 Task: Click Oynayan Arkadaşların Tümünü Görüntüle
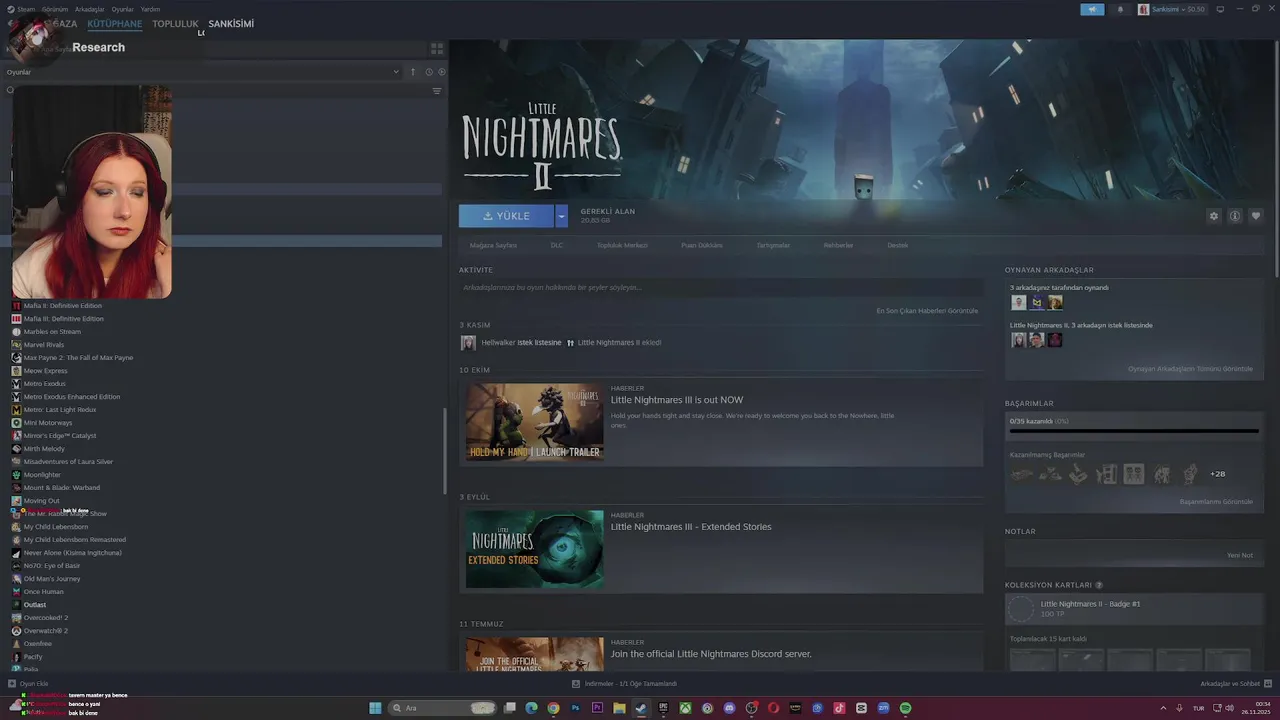(x=1190, y=369)
